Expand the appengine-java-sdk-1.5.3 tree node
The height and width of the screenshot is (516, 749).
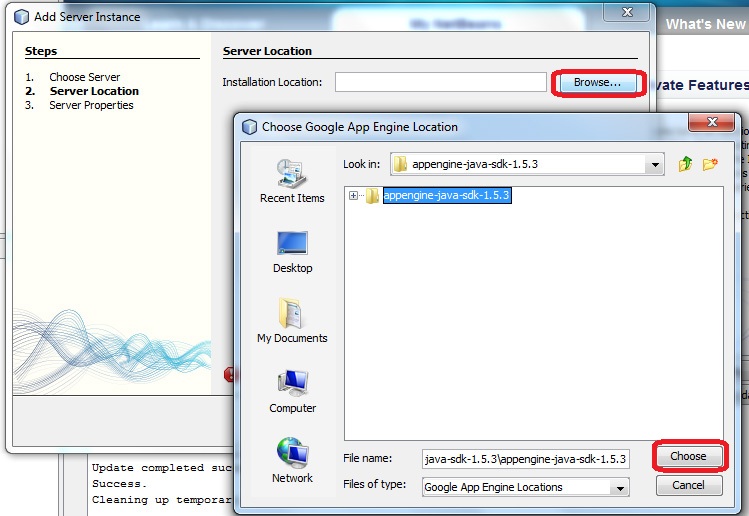353,195
